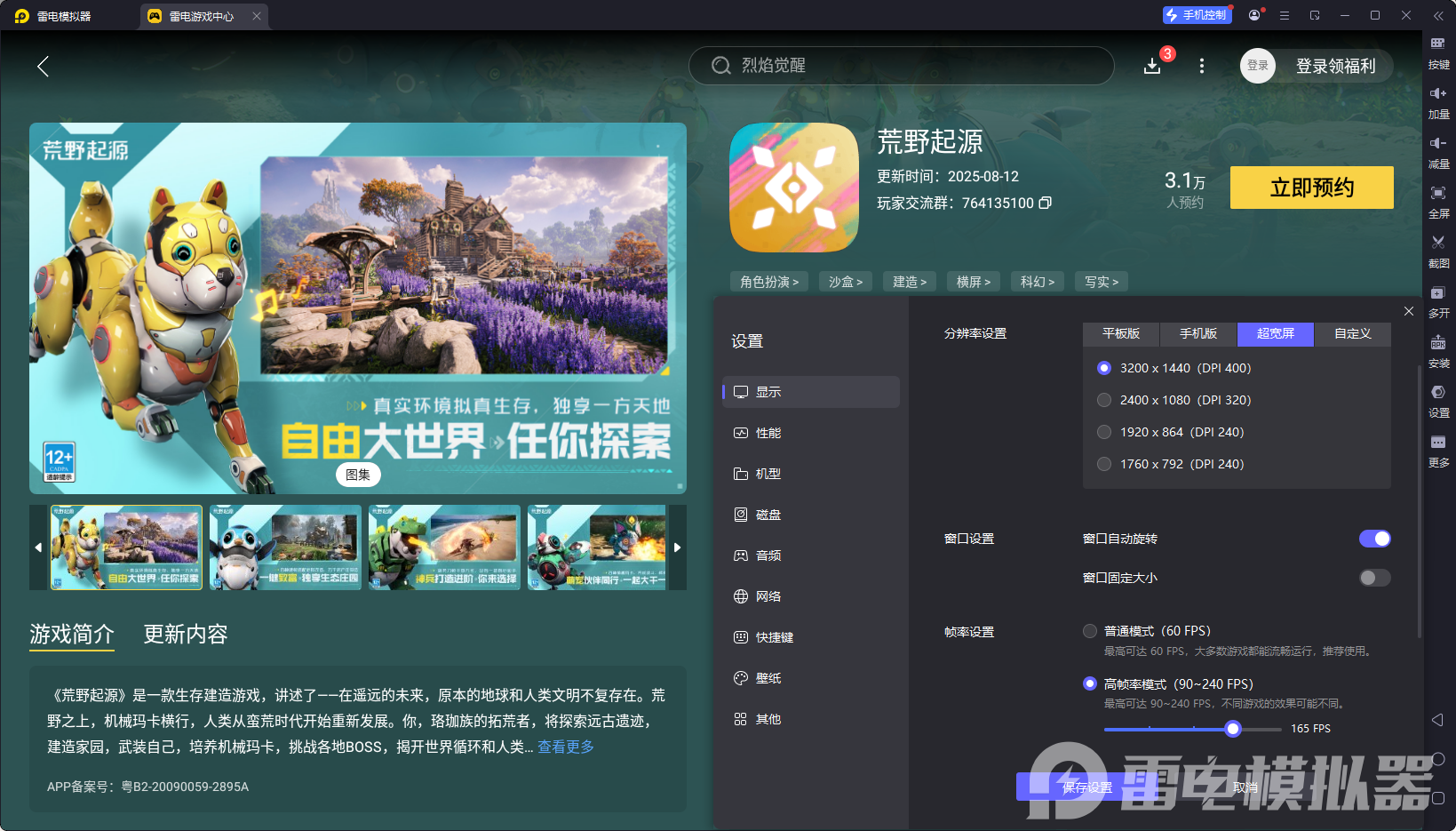Enable 窗口固定大小 fixed window size
This screenshot has height=831, width=1456.
click(x=1373, y=578)
